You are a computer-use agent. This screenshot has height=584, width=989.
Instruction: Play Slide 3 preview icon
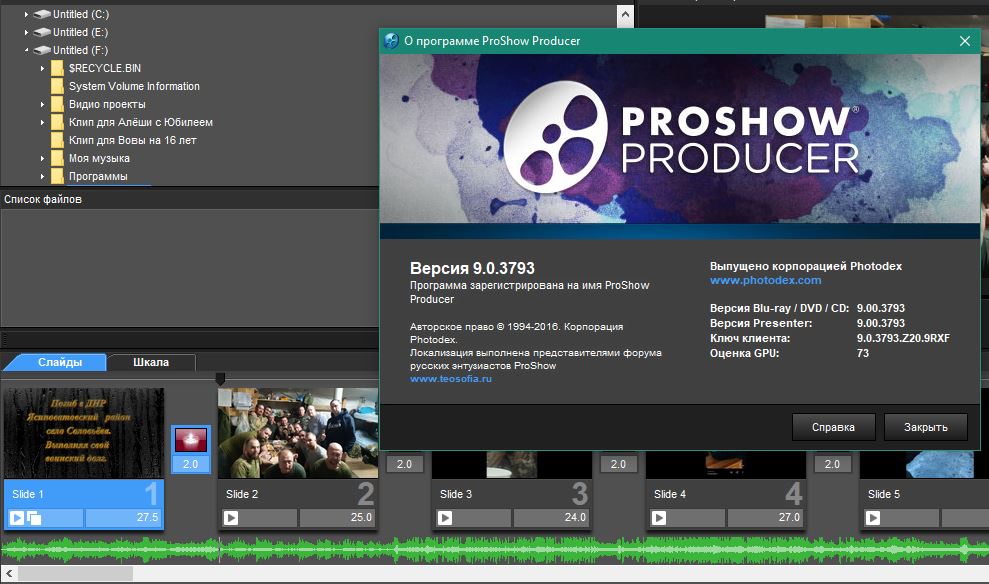click(x=445, y=518)
